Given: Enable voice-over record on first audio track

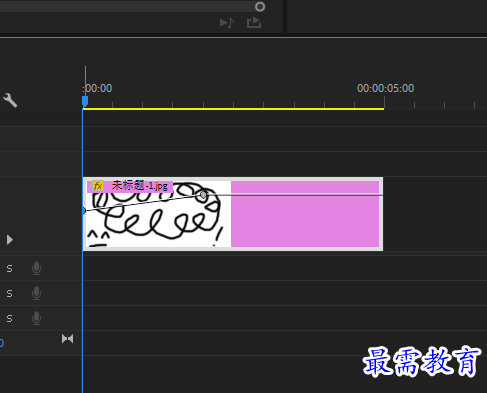Looking at the screenshot, I should pyautogui.click(x=36, y=268).
